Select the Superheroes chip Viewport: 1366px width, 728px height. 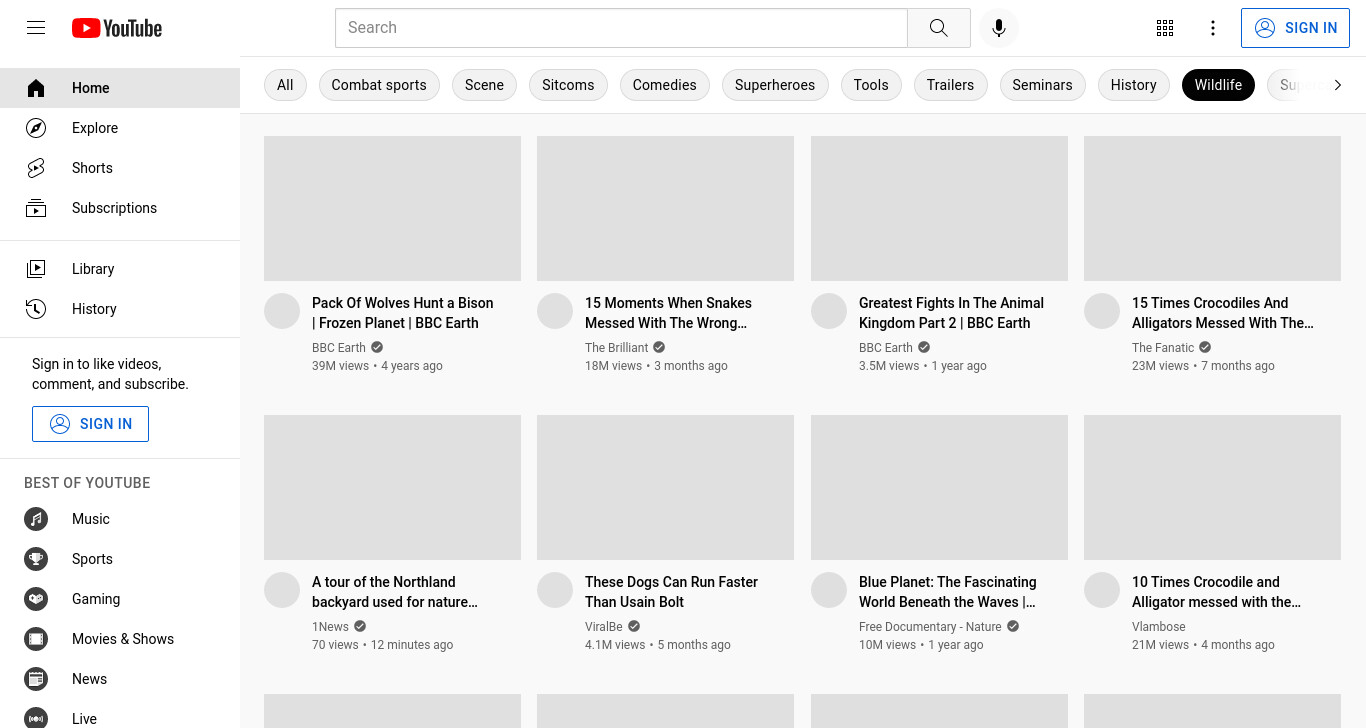pos(775,85)
